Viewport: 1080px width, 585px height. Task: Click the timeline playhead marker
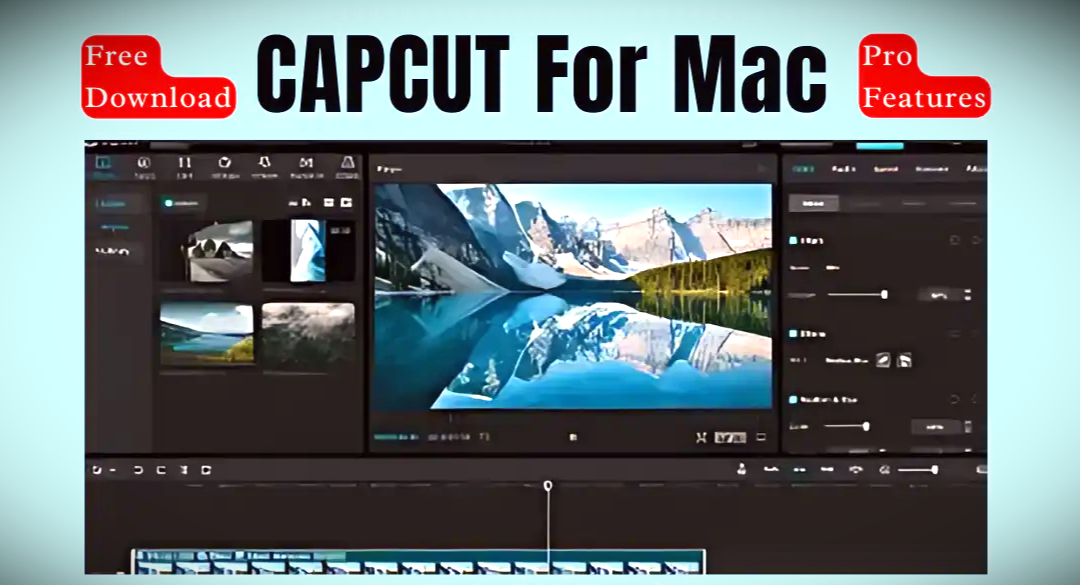(x=548, y=486)
